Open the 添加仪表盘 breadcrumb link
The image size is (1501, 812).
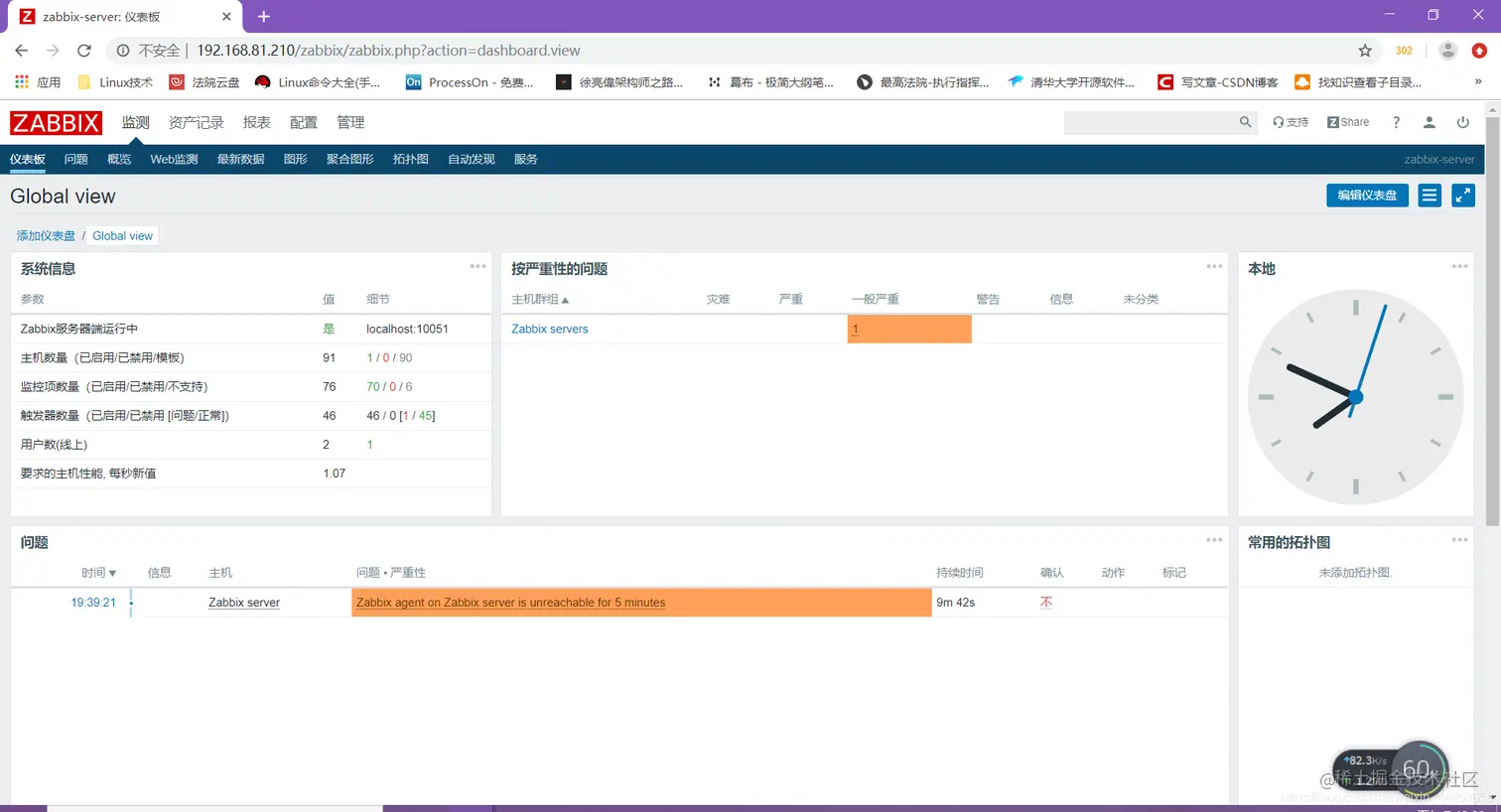pyautogui.click(x=47, y=236)
